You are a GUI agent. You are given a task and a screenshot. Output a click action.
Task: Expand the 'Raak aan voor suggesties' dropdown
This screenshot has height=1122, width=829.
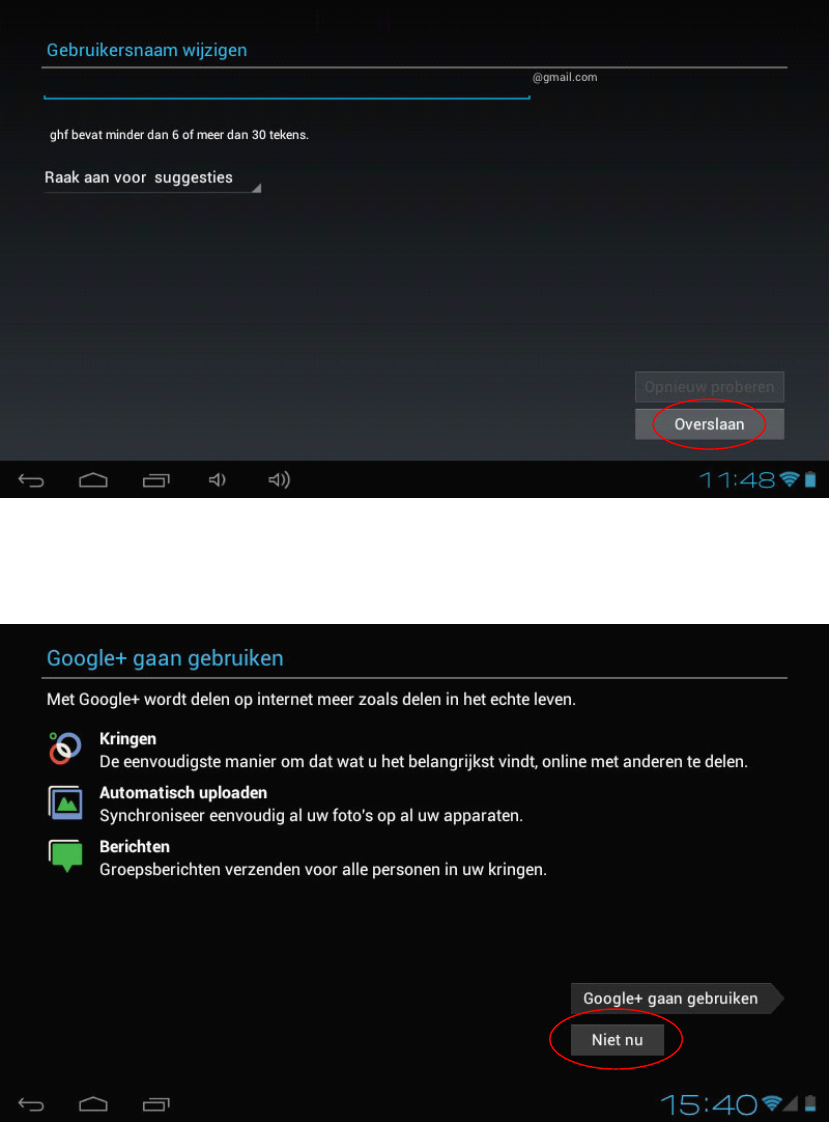coord(152,178)
